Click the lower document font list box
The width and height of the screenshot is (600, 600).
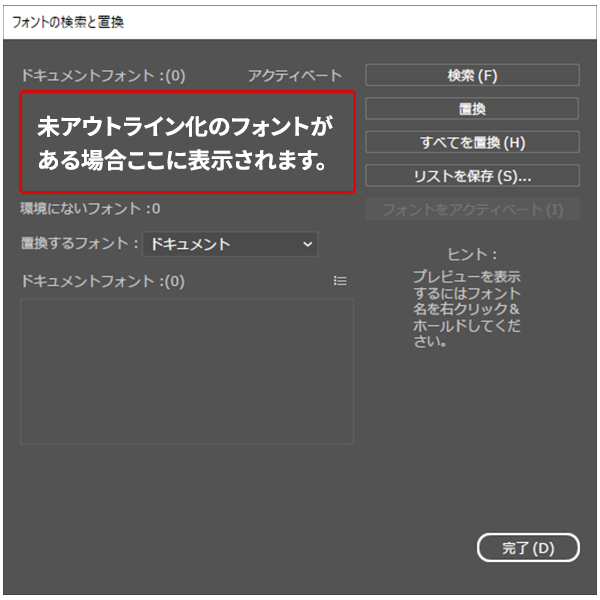click(187, 371)
